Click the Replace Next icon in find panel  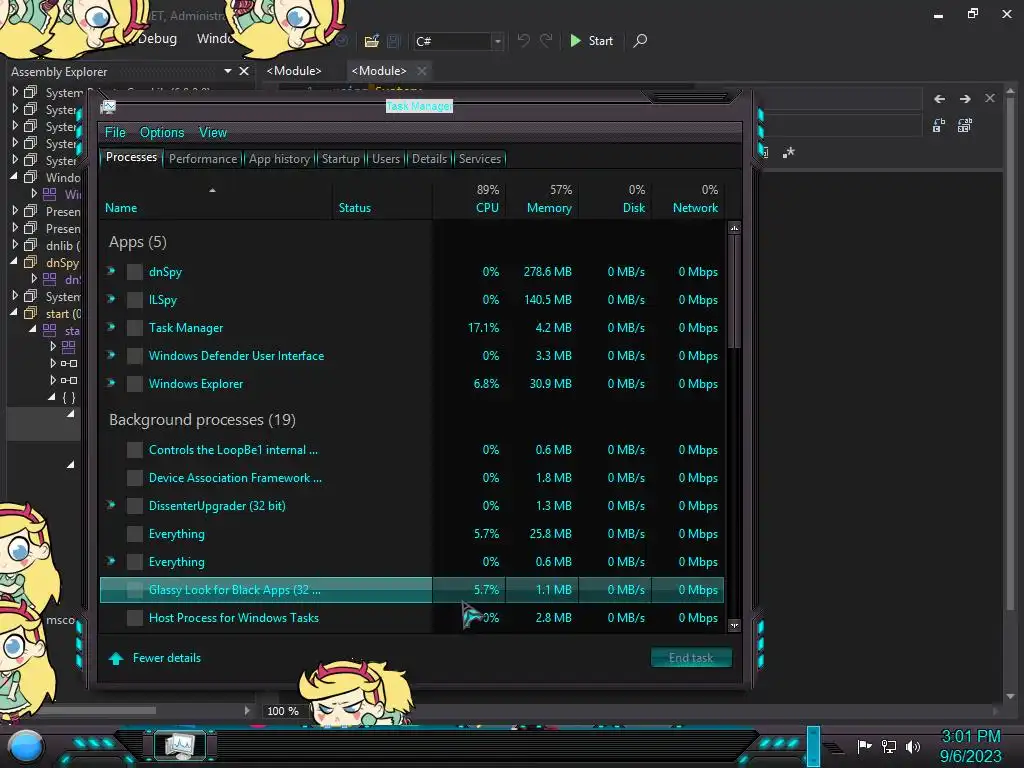tap(939, 125)
